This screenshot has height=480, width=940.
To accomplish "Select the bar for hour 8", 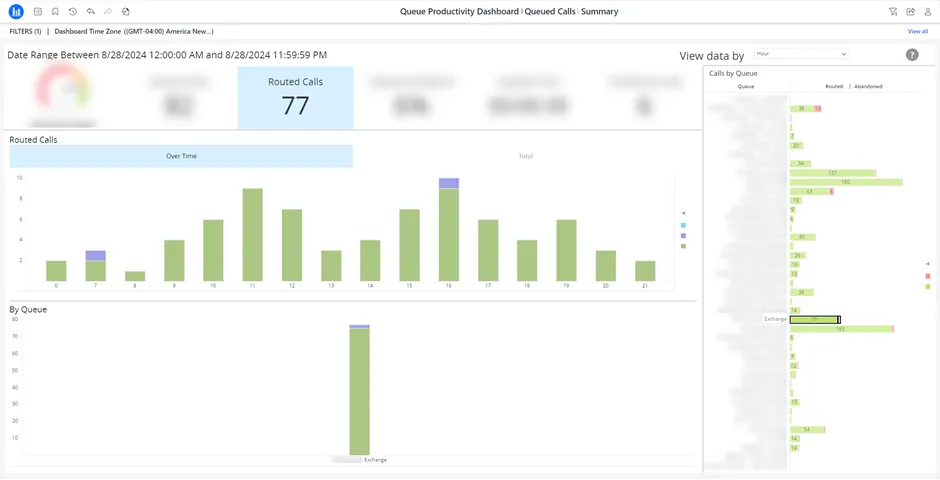I will (135, 276).
